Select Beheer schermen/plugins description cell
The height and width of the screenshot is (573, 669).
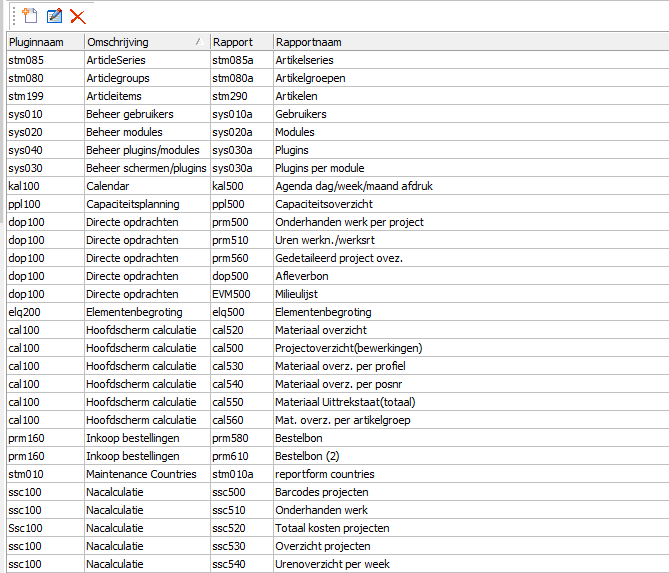coord(147,168)
